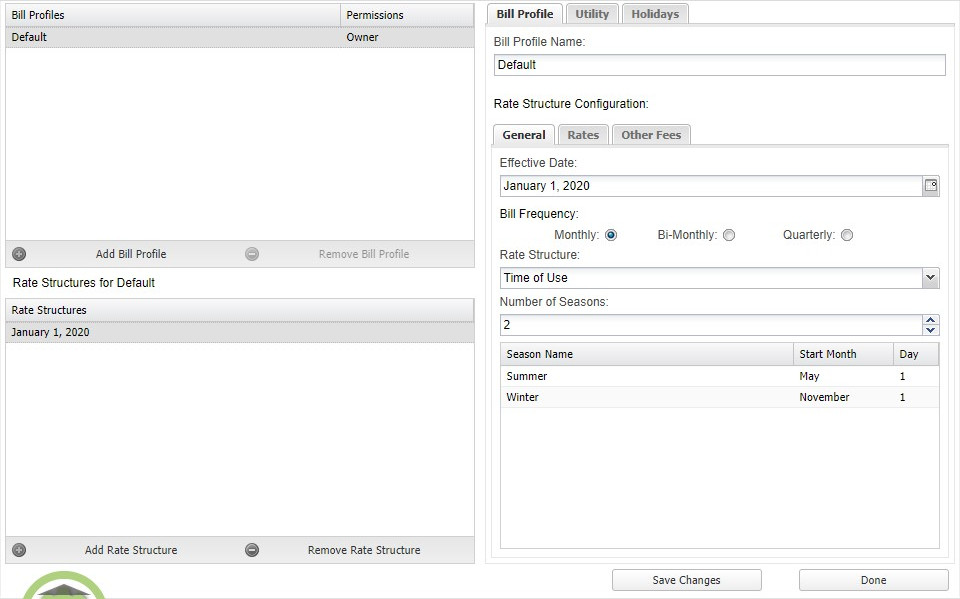Image resolution: width=960 pixels, height=599 pixels.
Task: Select the Default bill profile row
Action: tap(239, 37)
